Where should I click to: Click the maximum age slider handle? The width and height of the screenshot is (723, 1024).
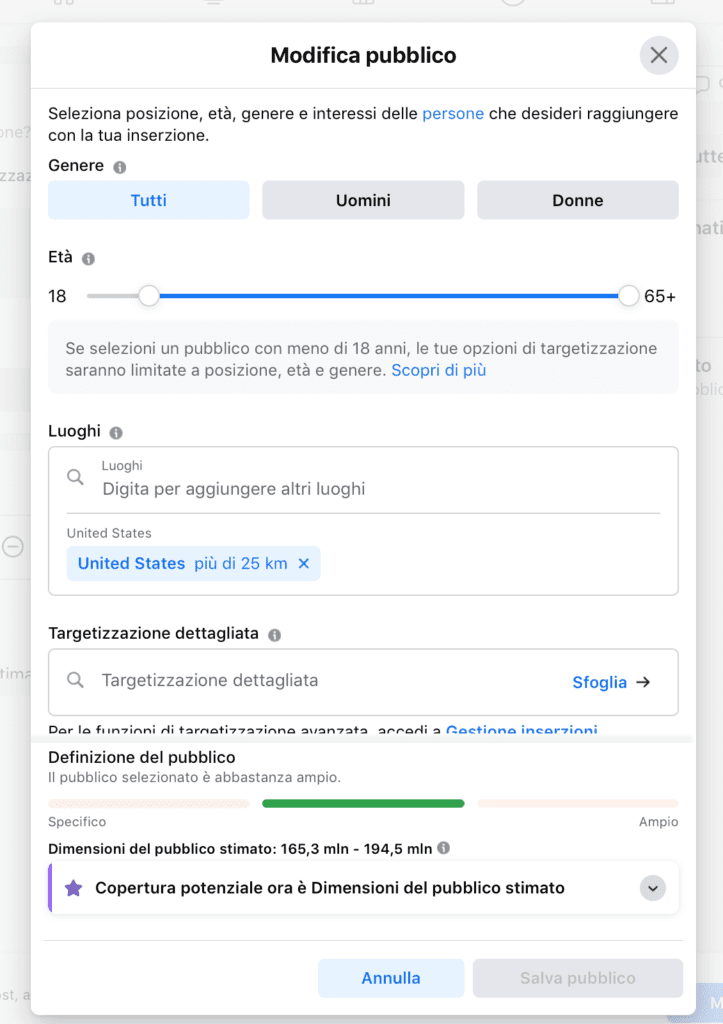pos(629,296)
